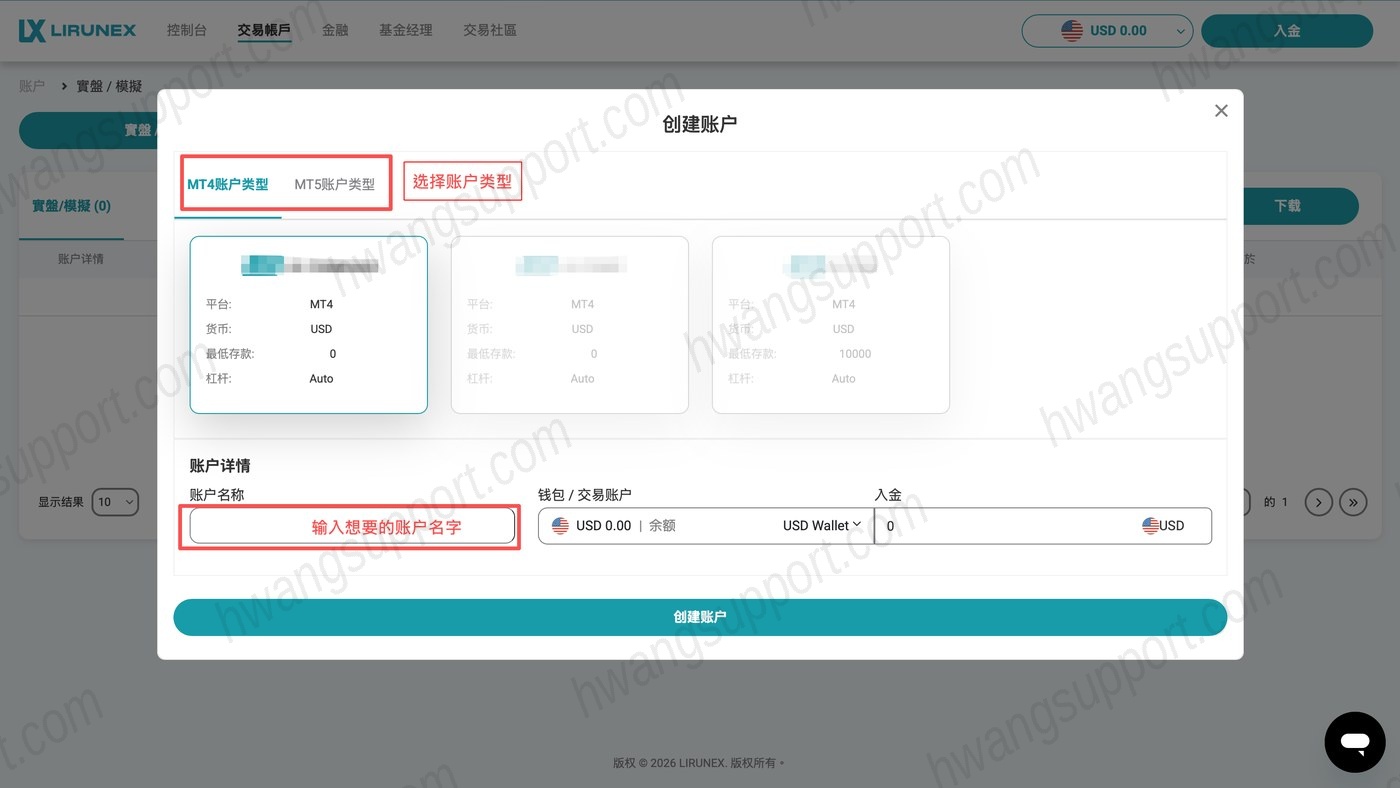Select the 實盤/模擬 (0) tab
The height and width of the screenshot is (788, 1400).
point(71,206)
